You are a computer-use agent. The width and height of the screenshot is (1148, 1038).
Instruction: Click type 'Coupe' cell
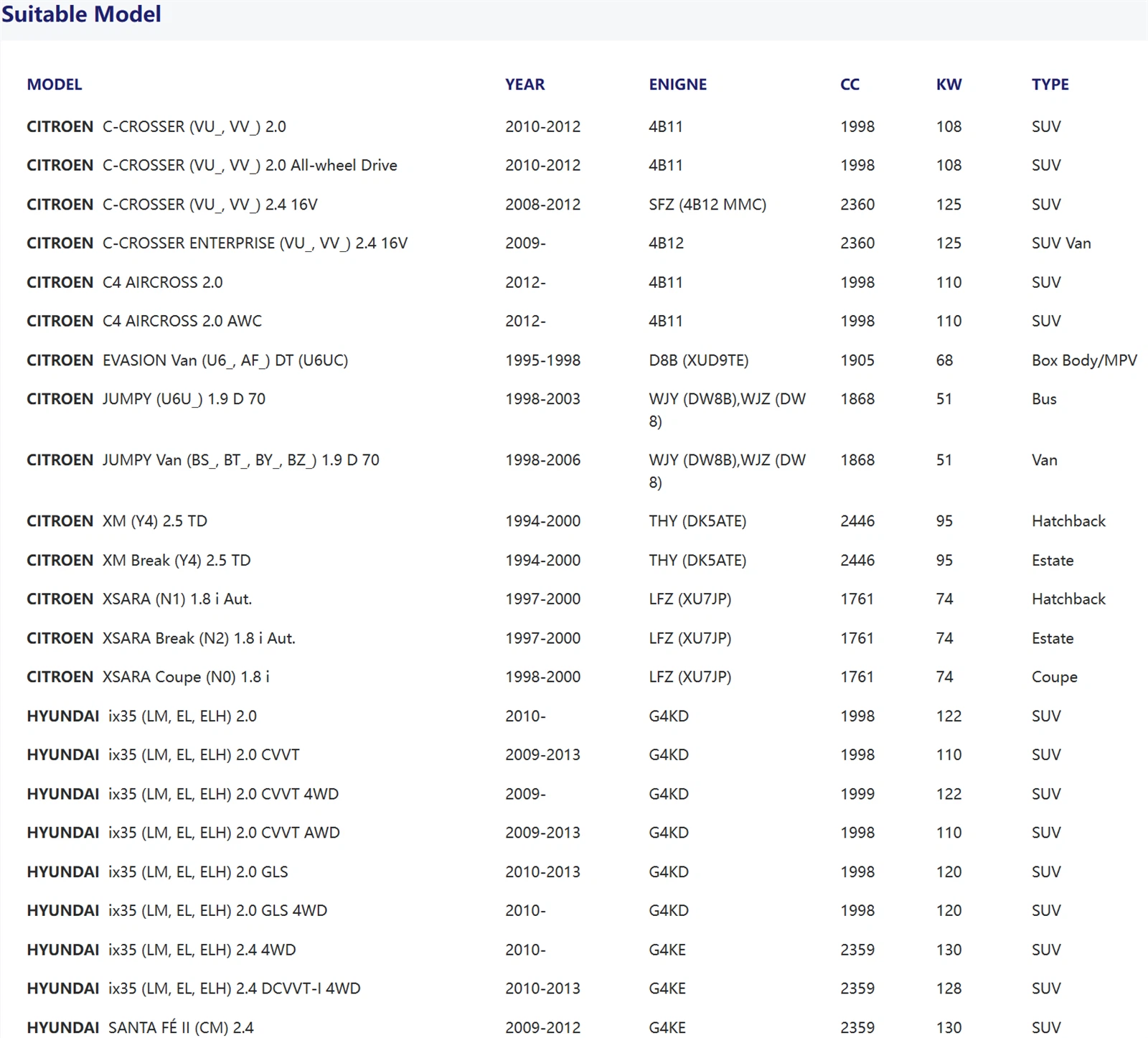[1054, 677]
